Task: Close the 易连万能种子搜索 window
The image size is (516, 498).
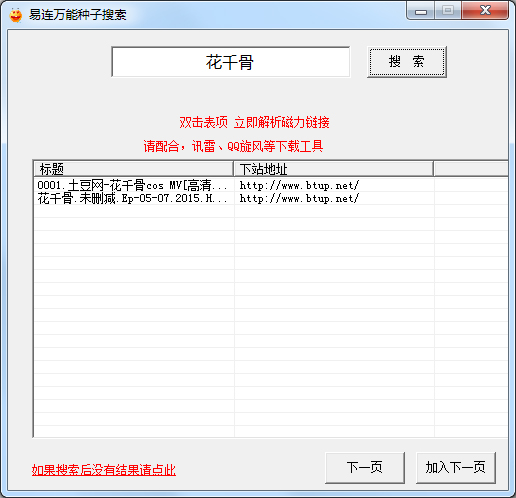Action: (x=485, y=11)
